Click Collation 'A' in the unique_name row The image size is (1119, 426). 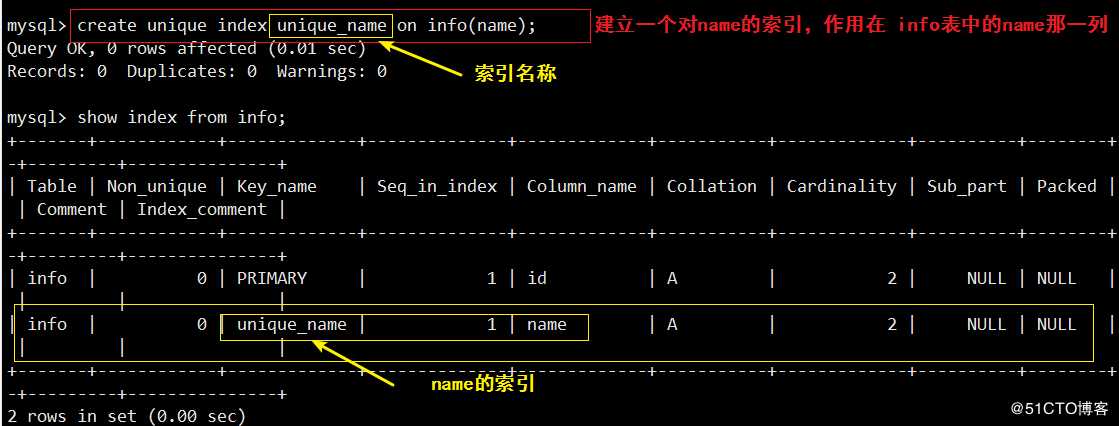click(x=672, y=325)
